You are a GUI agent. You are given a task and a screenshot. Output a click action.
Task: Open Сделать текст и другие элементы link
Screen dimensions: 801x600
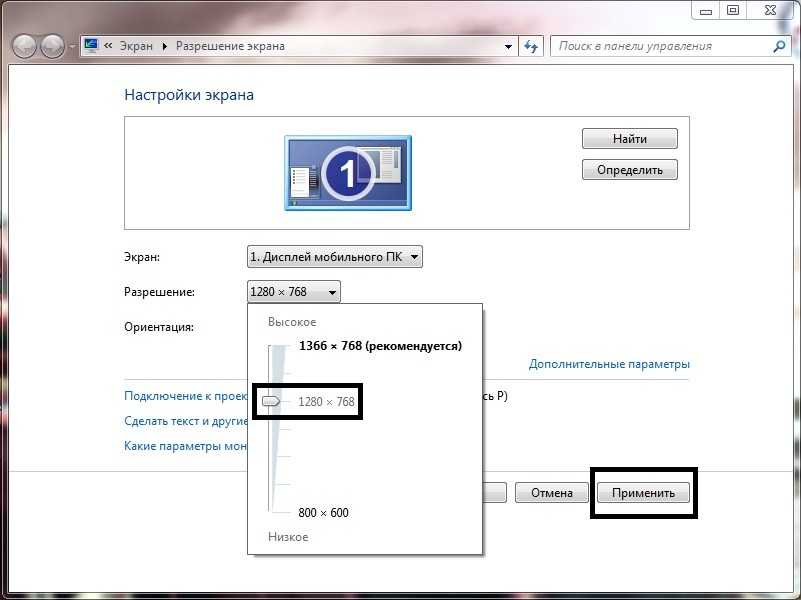(x=186, y=421)
